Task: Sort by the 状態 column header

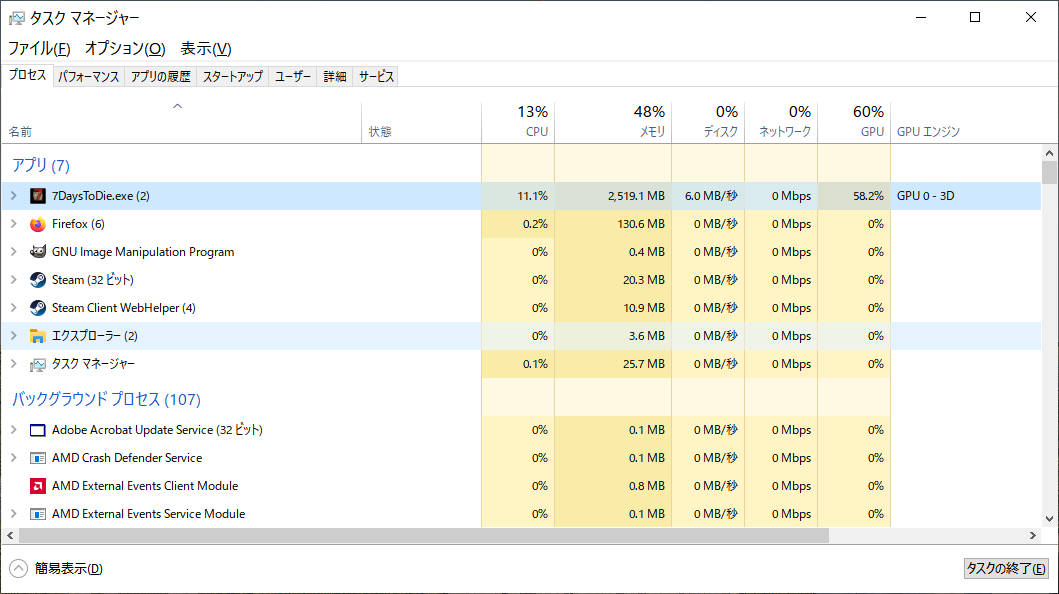Action: pos(421,123)
